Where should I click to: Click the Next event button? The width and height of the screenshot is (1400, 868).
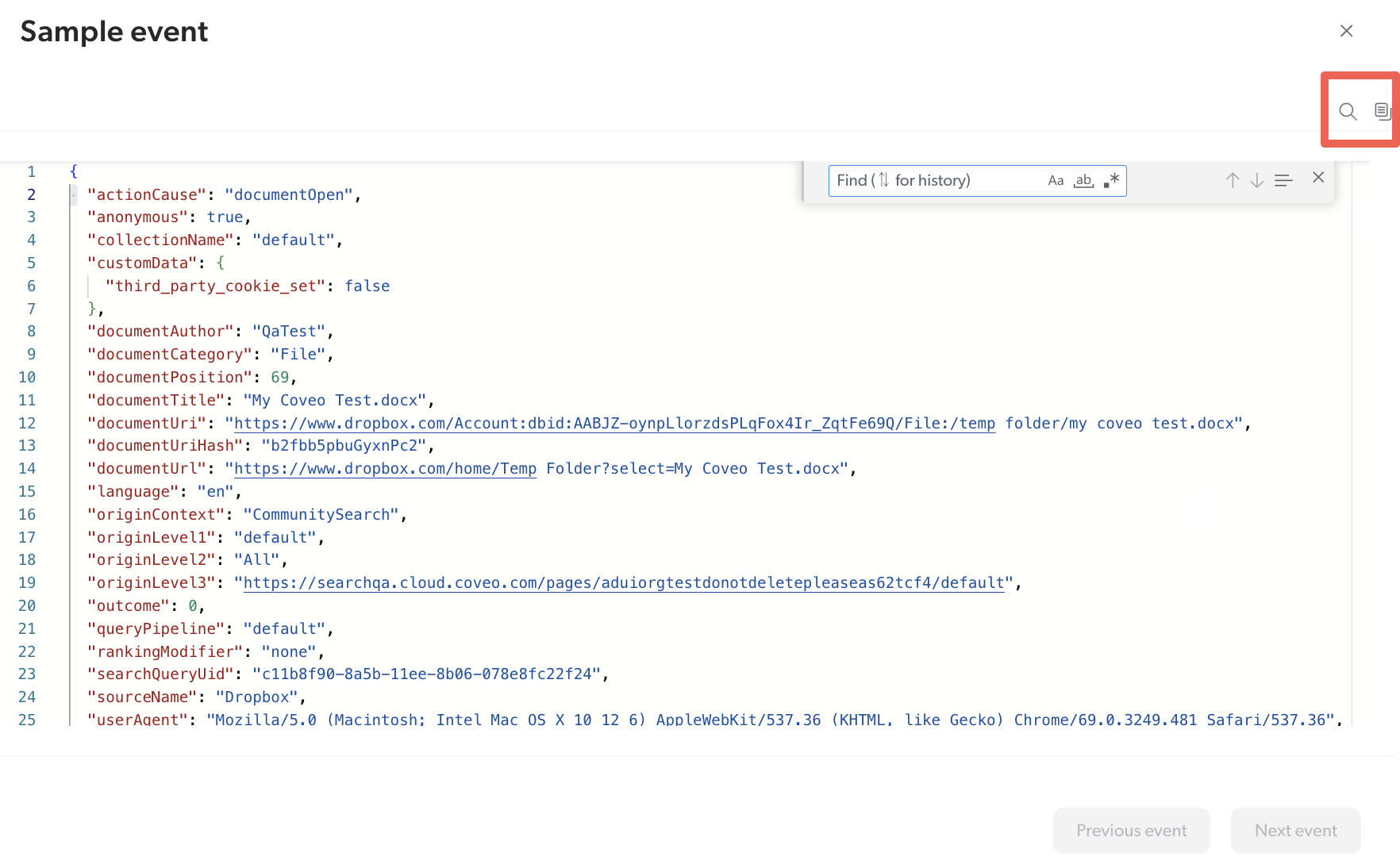(x=1295, y=830)
